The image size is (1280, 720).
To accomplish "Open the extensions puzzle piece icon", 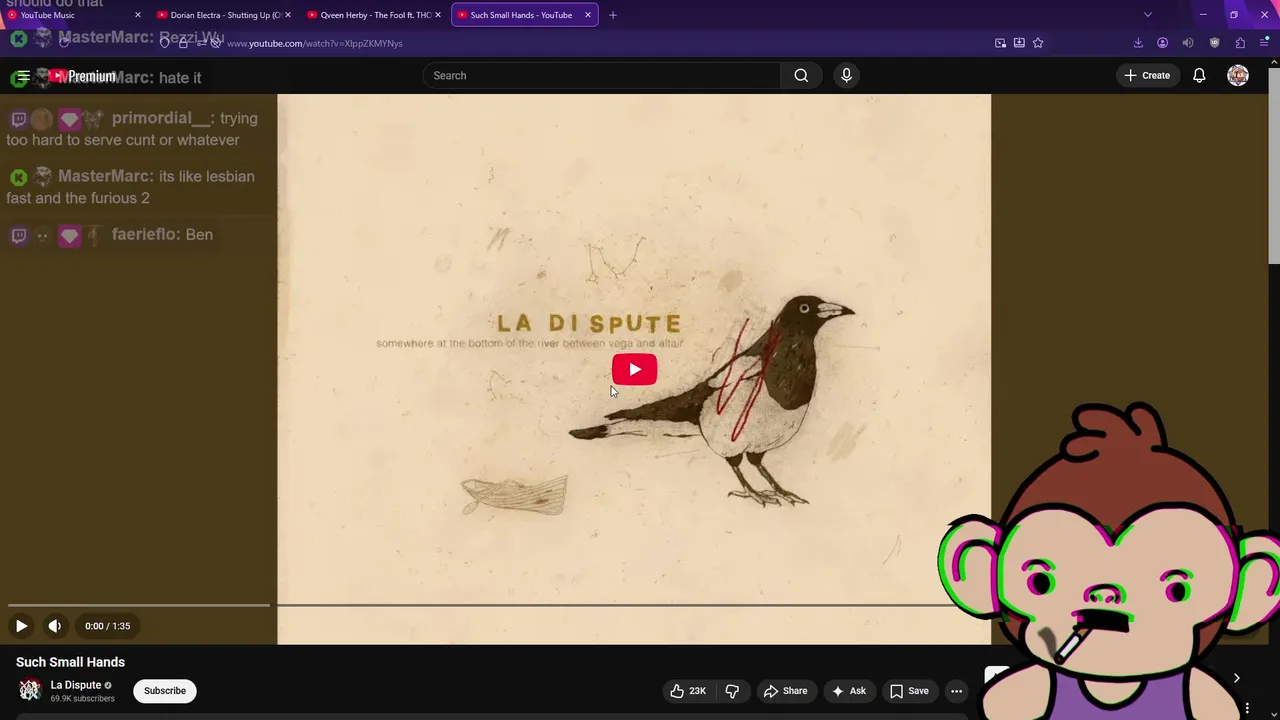I will click(x=1240, y=43).
